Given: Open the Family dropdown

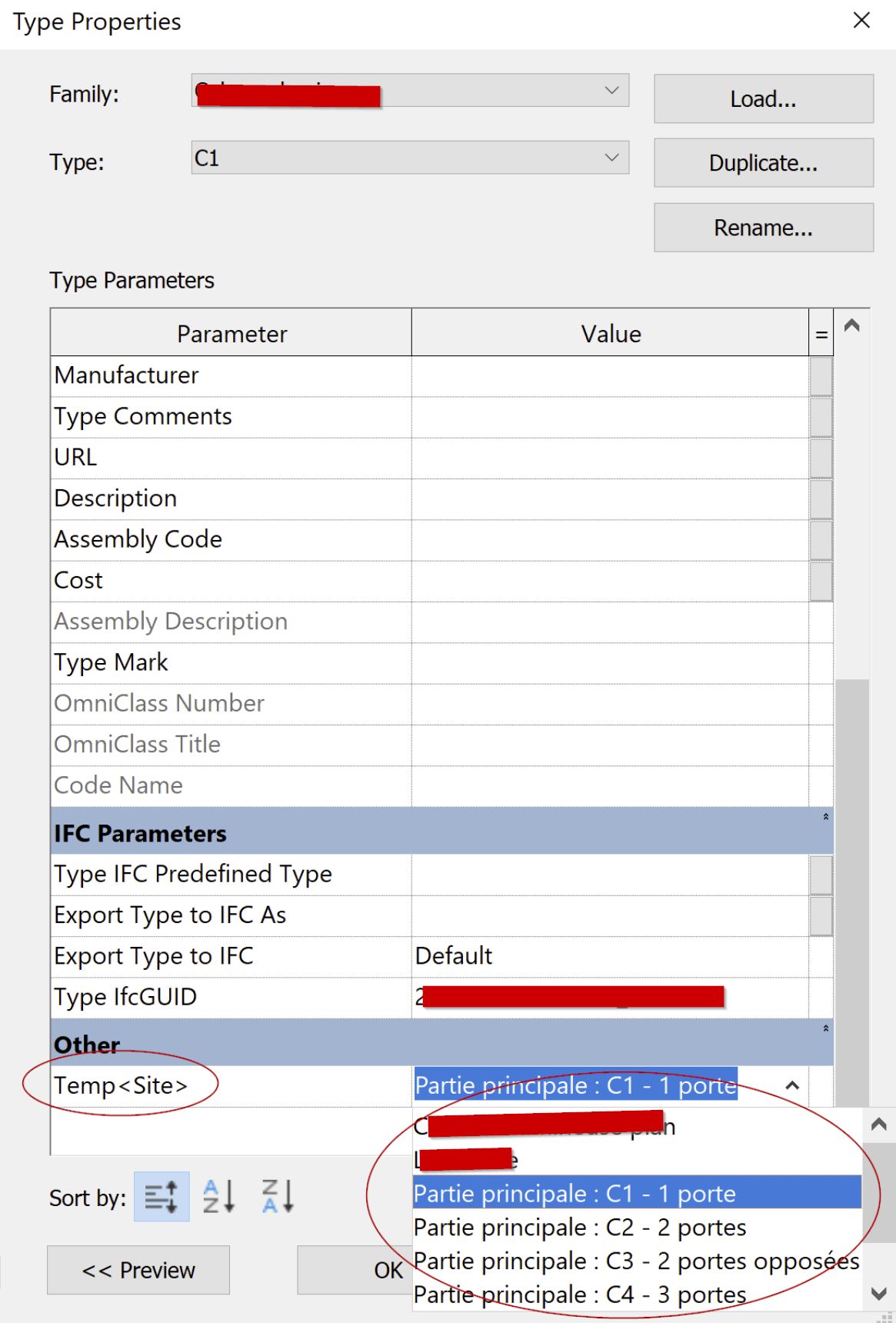Looking at the screenshot, I should (x=611, y=91).
